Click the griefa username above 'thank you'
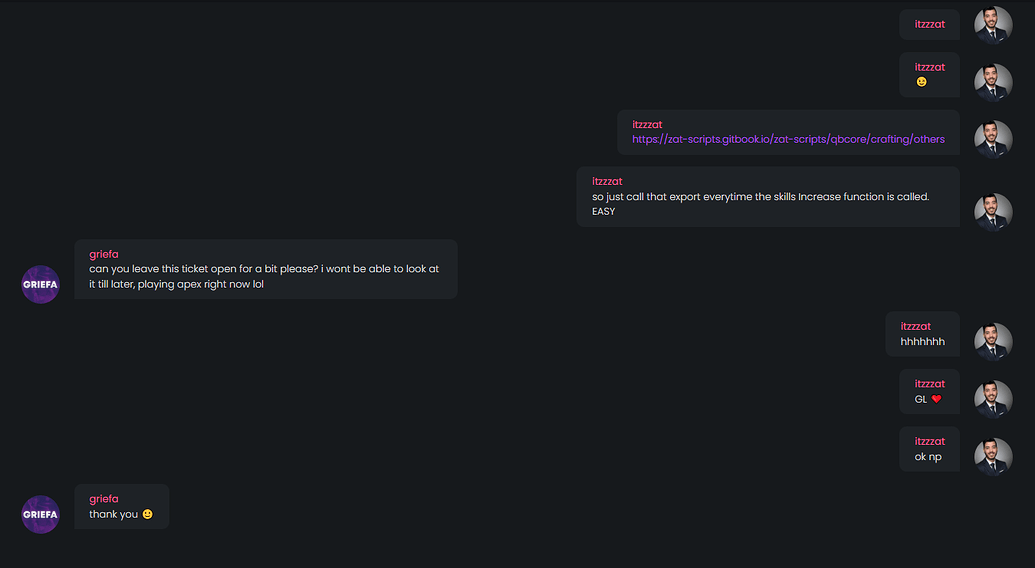Image resolution: width=1035 pixels, height=568 pixels. coord(104,499)
